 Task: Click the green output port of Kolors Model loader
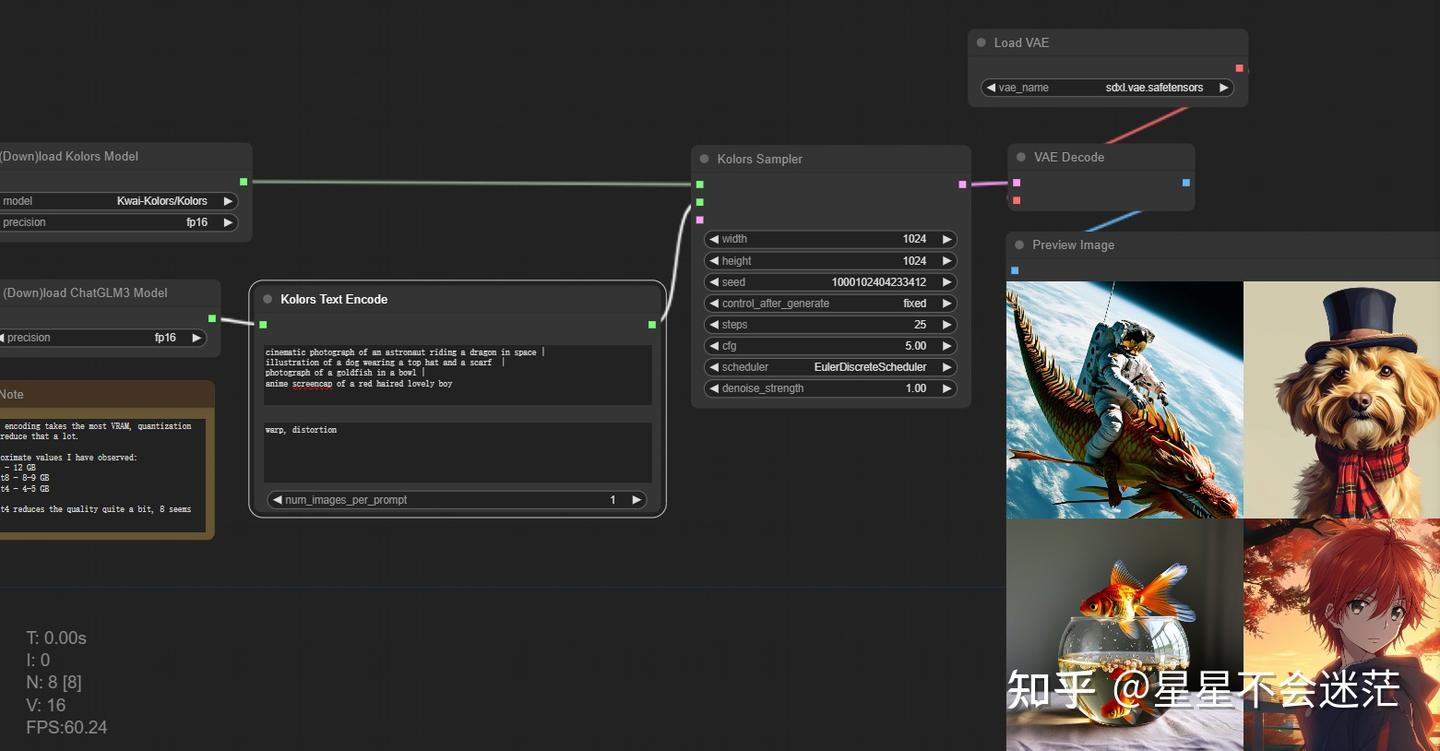[x=243, y=181]
